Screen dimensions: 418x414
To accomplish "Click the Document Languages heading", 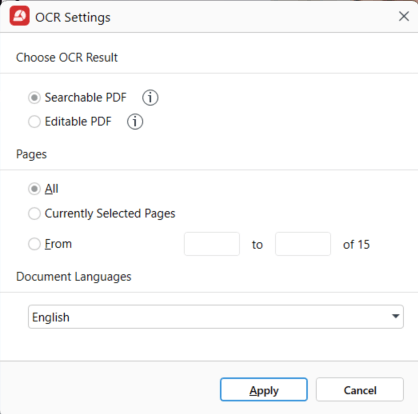I will 74,277.
